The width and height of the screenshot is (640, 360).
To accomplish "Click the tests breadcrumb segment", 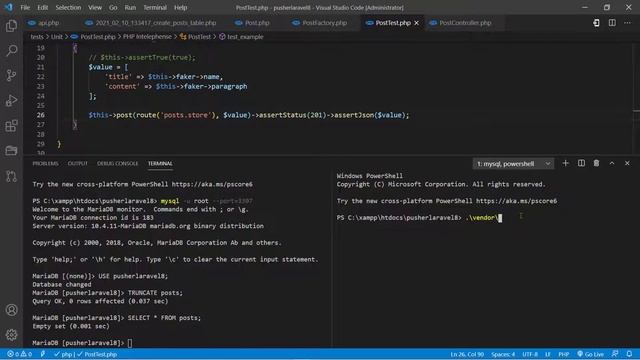I will coord(37,37).
